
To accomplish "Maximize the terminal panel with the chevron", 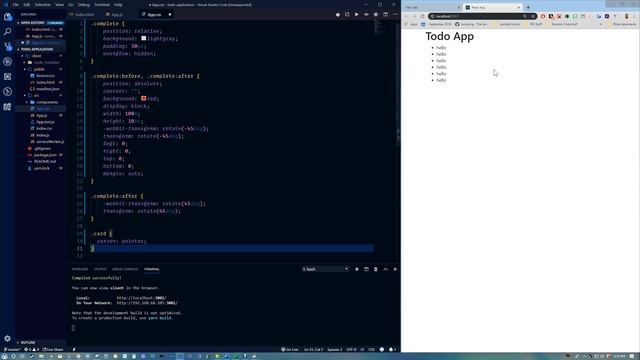I will [385, 269].
